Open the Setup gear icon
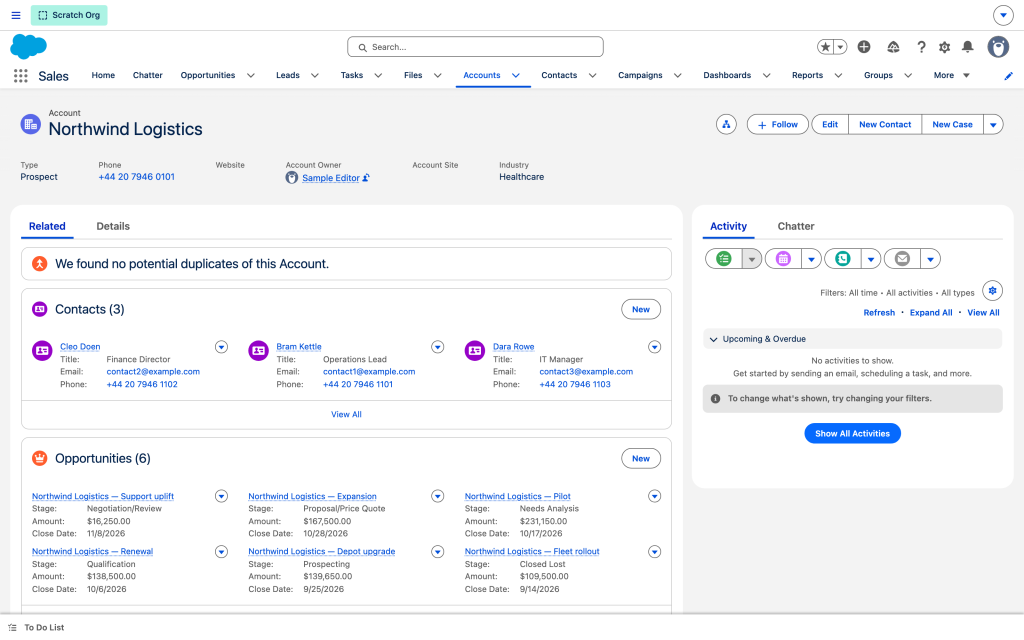Image resolution: width=1024 pixels, height=640 pixels. (944, 47)
